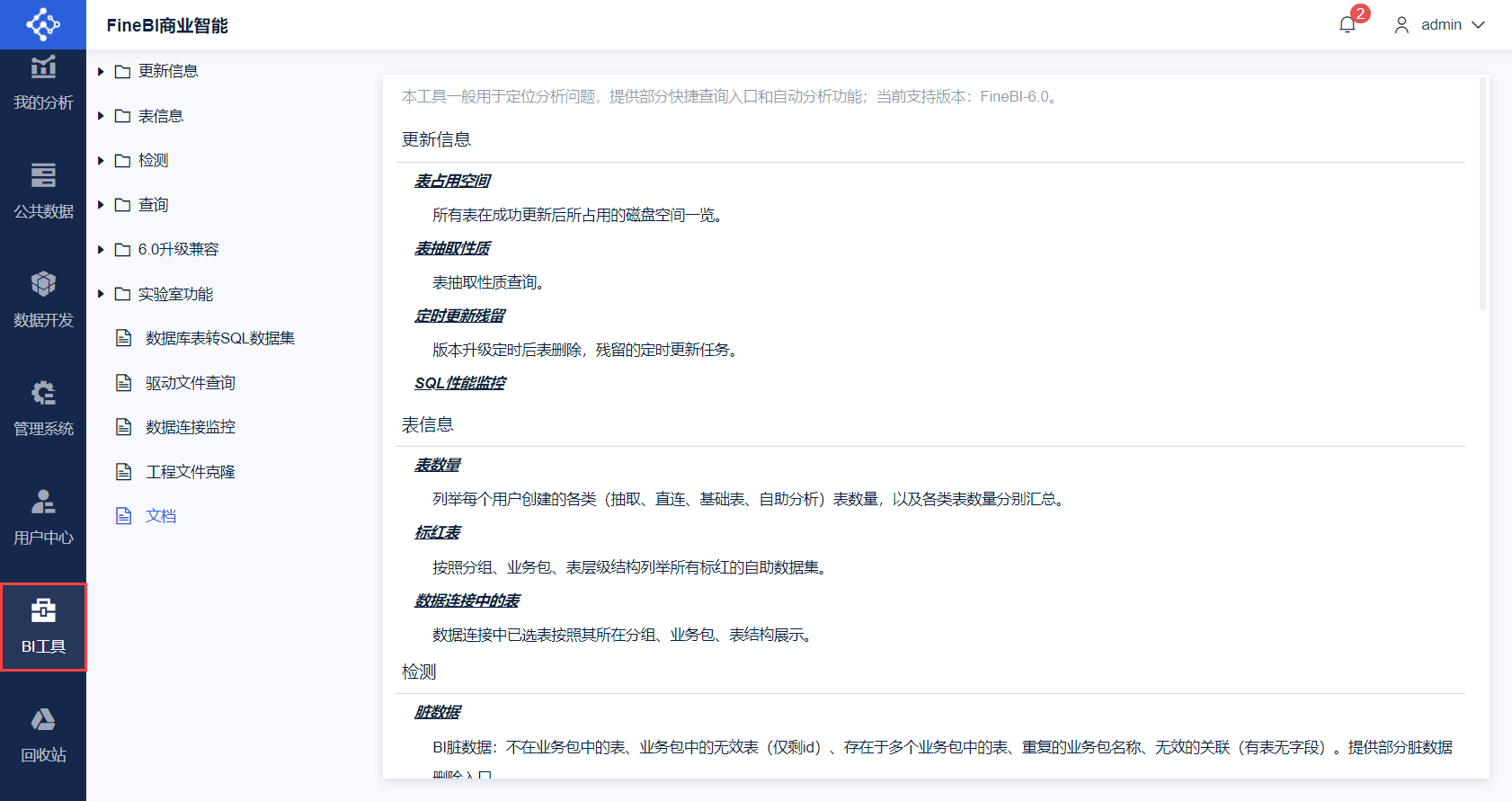This screenshot has width=1512, height=801.
Task: Open the SQL性能监控 link
Action: pyautogui.click(x=459, y=383)
